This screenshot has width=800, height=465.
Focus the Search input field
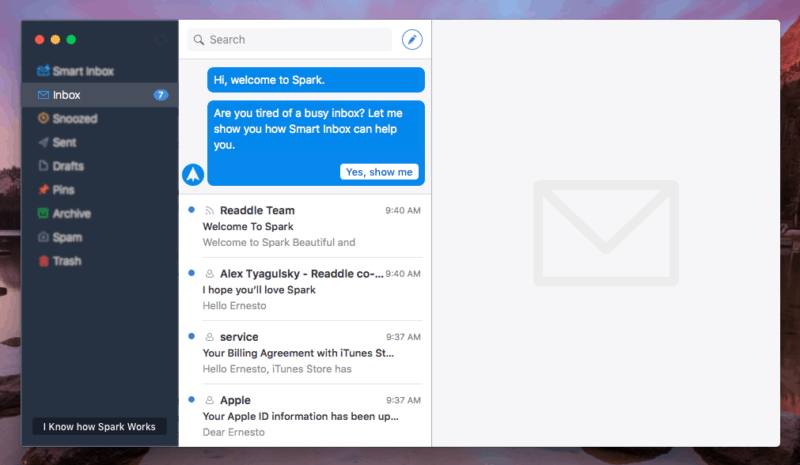click(289, 40)
